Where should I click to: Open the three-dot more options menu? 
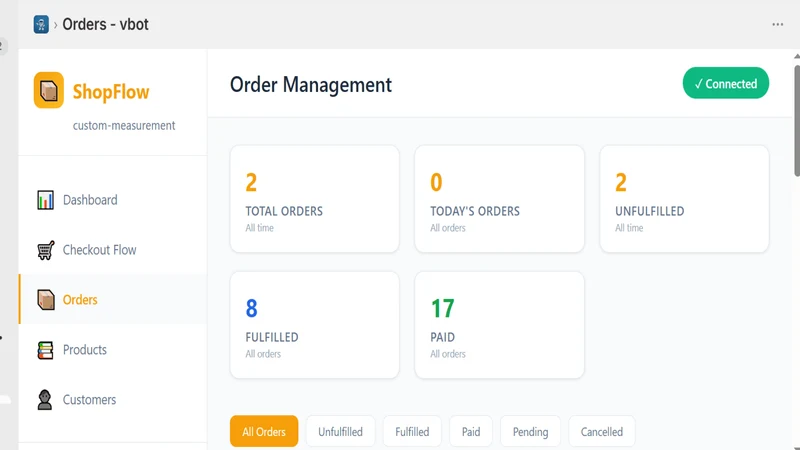tap(777, 24)
